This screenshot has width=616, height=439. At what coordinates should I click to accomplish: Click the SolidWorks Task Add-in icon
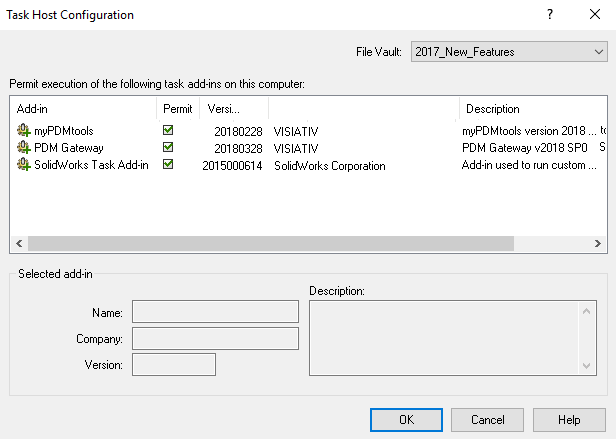coord(24,165)
